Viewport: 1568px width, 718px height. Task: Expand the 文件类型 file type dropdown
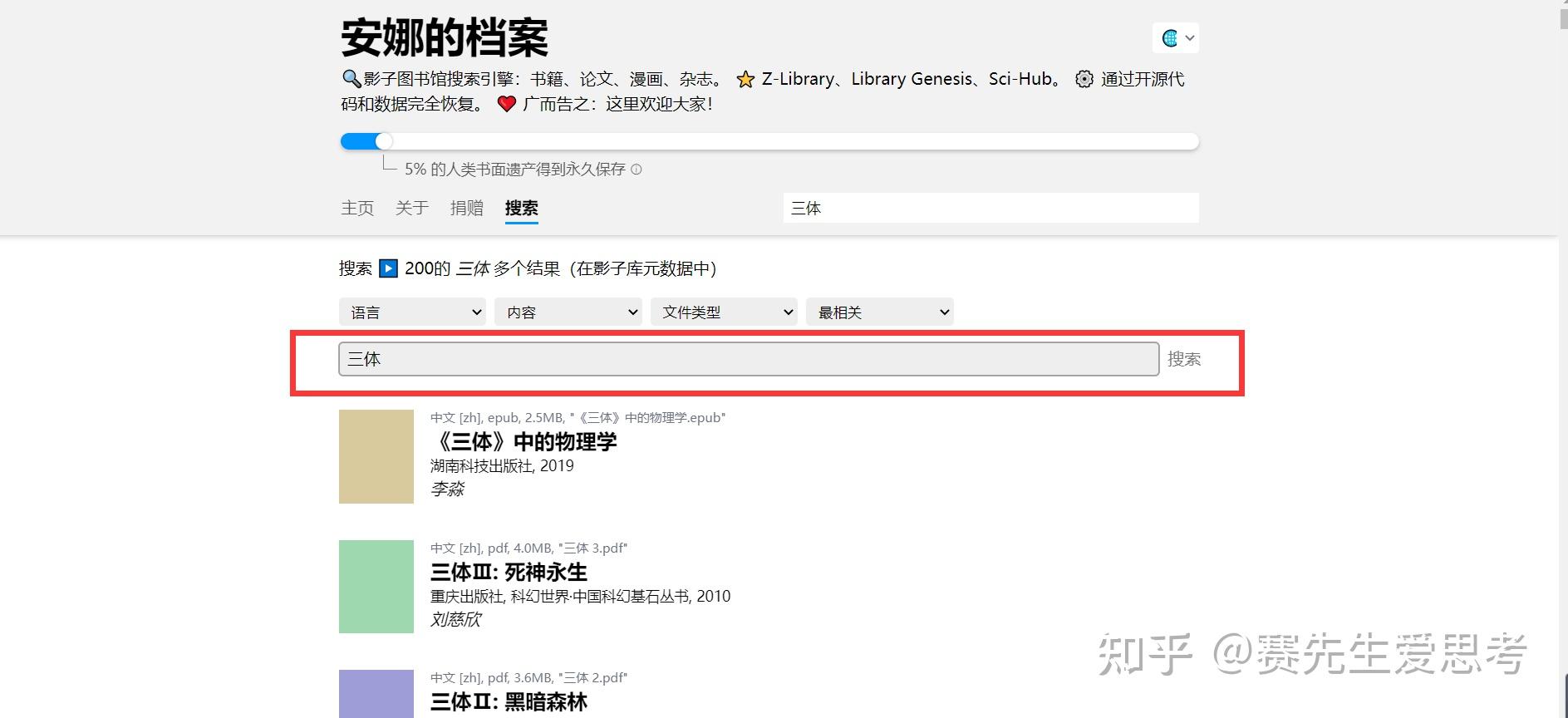pos(723,312)
